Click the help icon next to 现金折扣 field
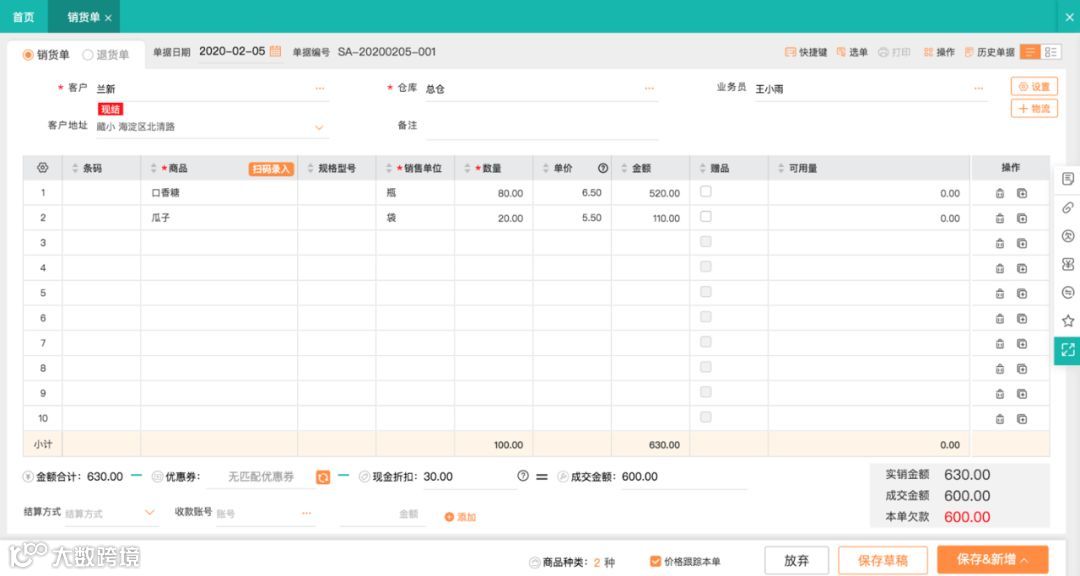This screenshot has width=1080, height=576. pyautogui.click(x=523, y=476)
